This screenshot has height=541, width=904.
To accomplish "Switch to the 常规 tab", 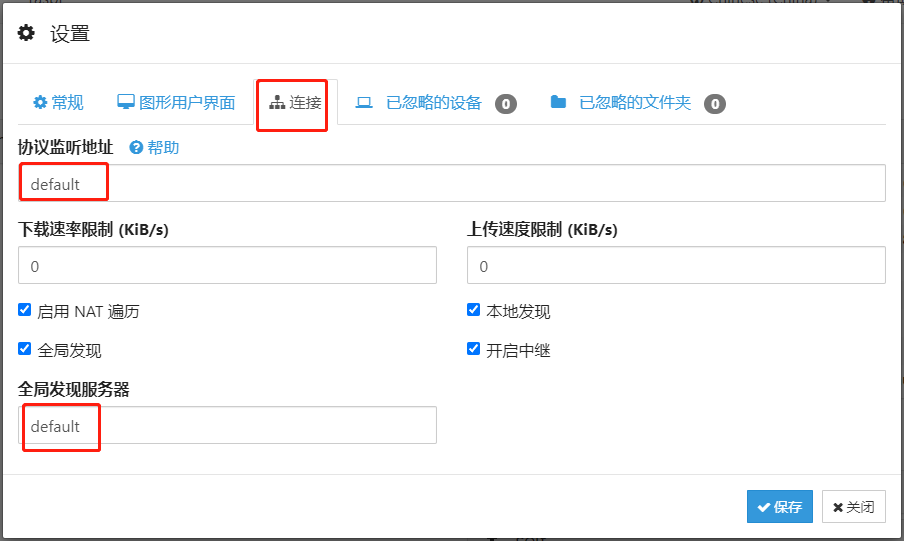I will 58,102.
